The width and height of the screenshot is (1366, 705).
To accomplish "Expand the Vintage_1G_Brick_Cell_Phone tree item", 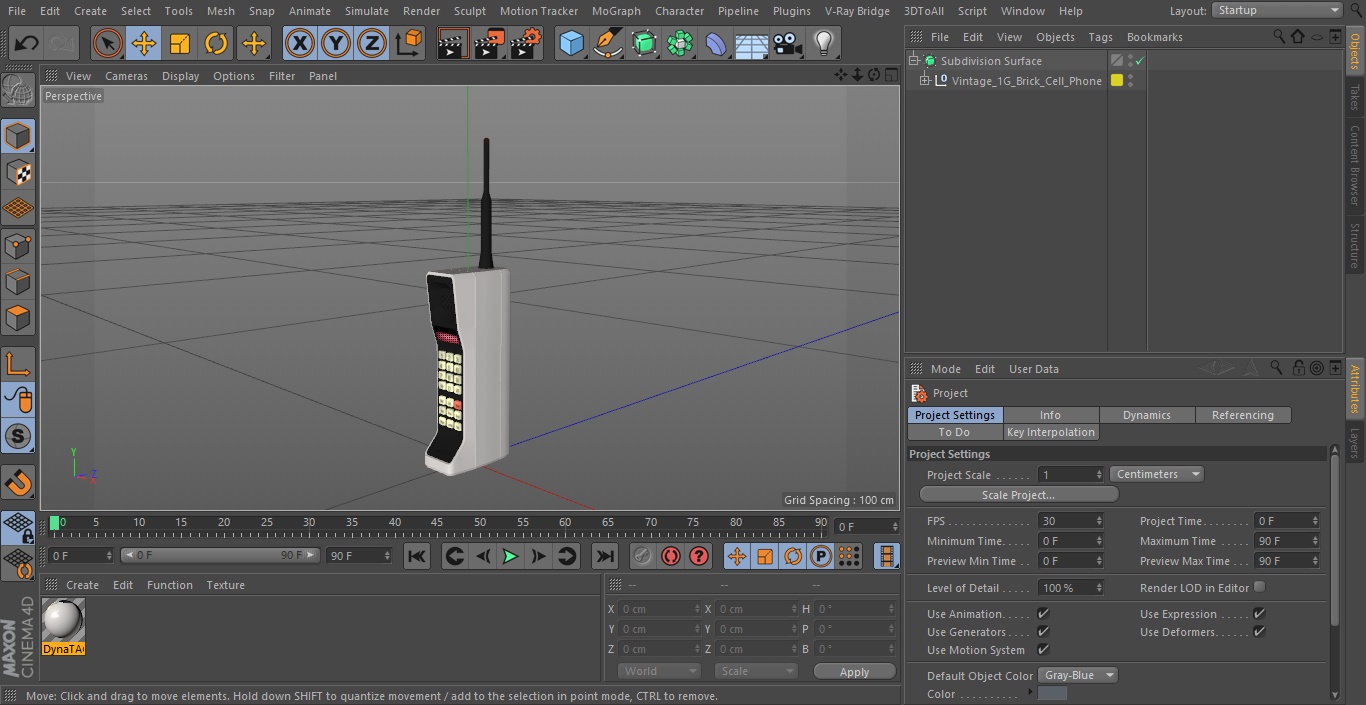I will (925, 81).
